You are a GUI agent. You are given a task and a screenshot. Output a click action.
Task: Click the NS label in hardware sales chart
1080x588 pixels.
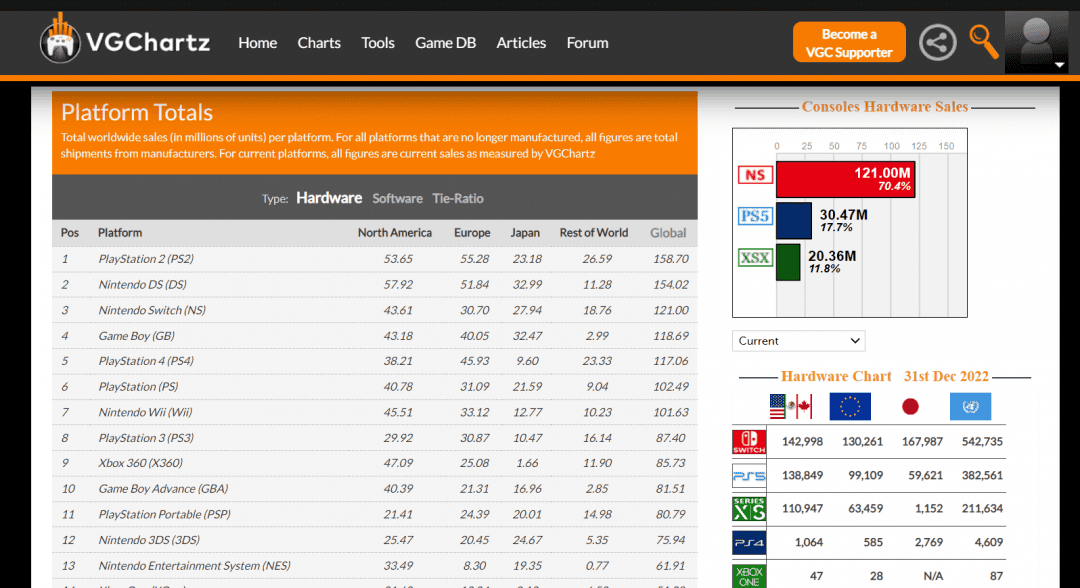755,175
